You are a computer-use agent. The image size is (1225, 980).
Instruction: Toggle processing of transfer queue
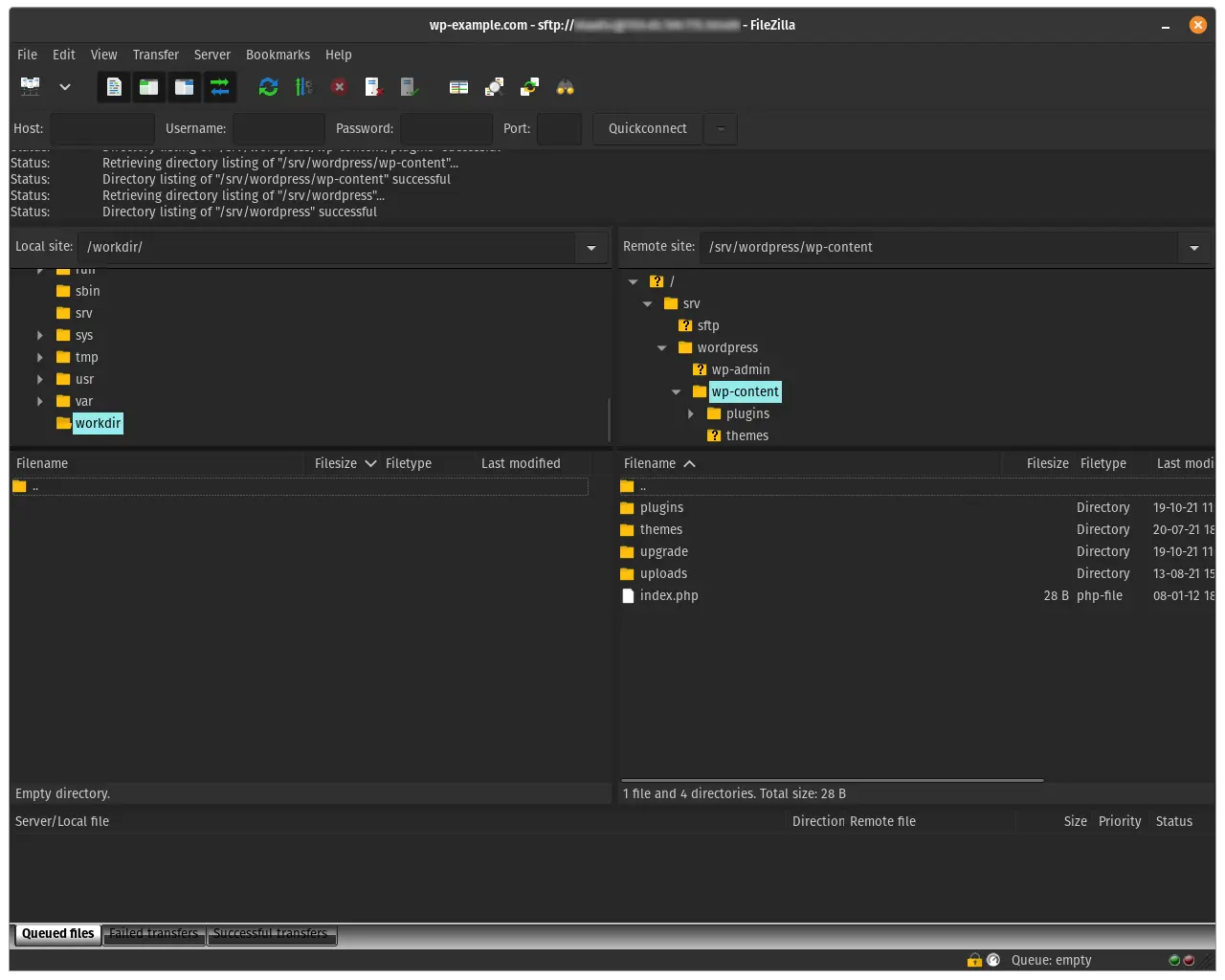point(303,87)
